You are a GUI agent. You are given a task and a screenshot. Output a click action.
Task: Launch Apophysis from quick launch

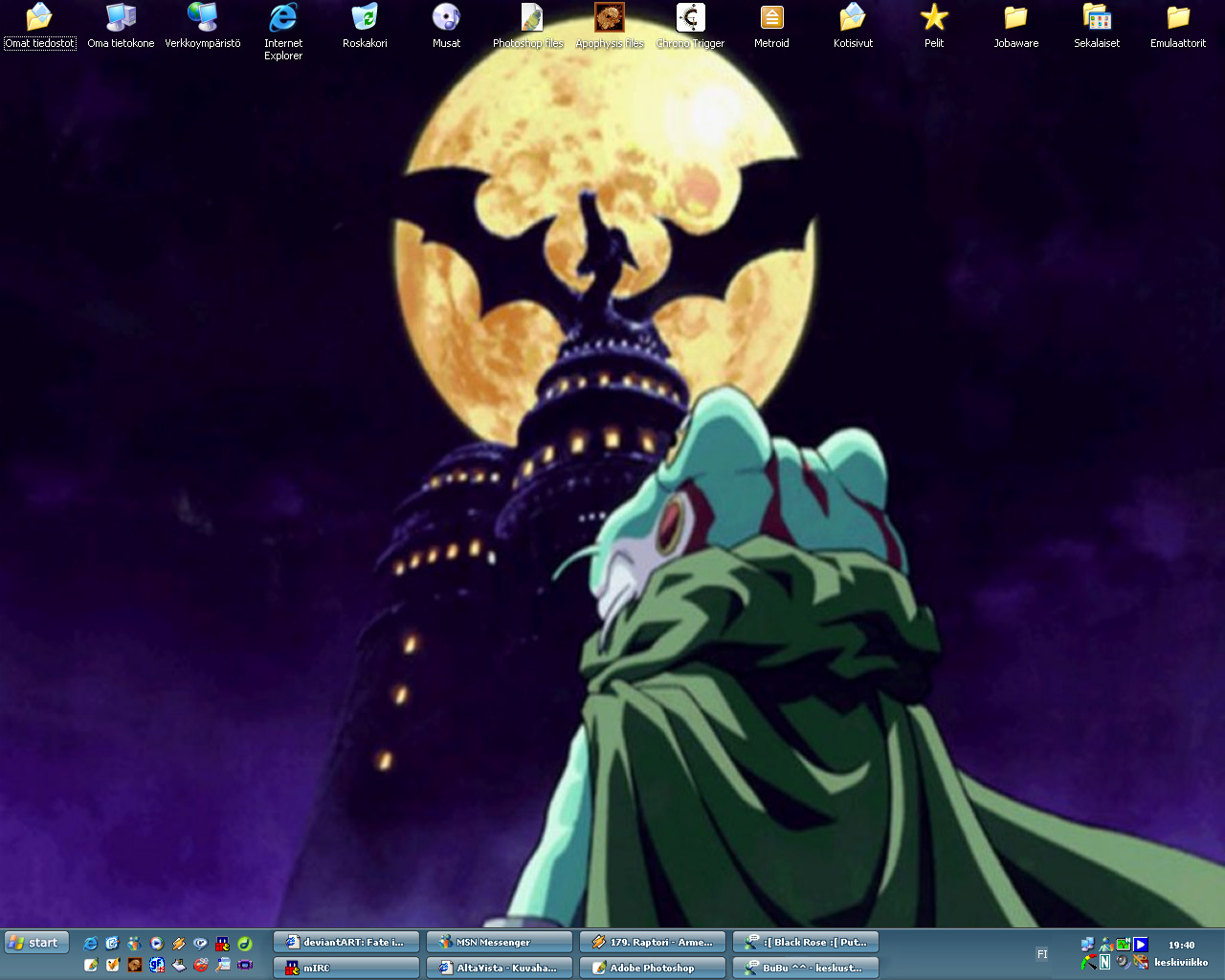pyautogui.click(x=135, y=965)
